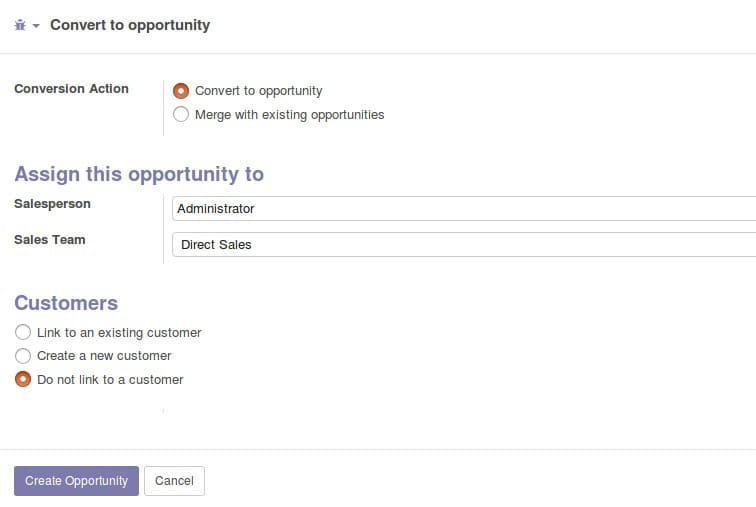Click the Salesperson field label
The image size is (756, 507).
52,204
